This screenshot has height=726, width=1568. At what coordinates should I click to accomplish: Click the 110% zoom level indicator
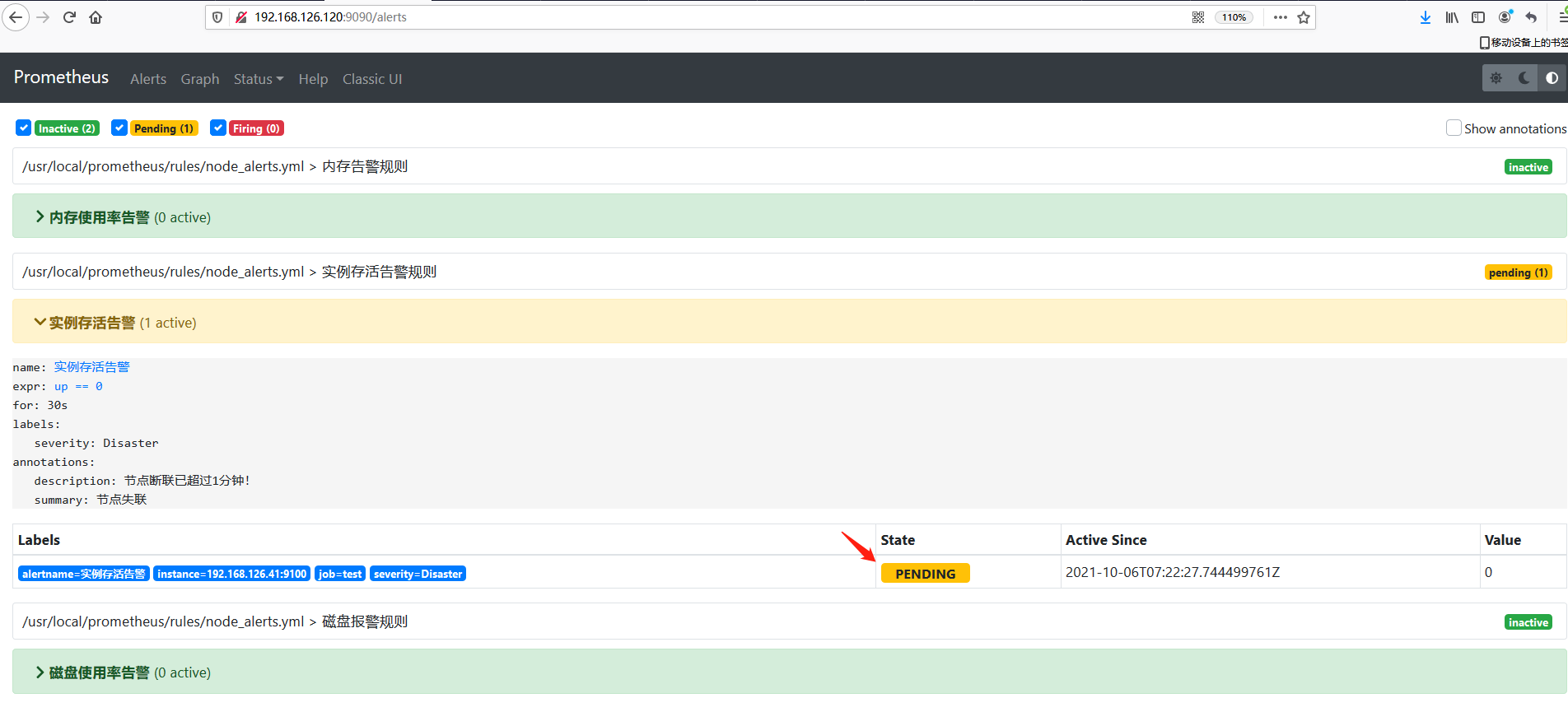click(1234, 17)
